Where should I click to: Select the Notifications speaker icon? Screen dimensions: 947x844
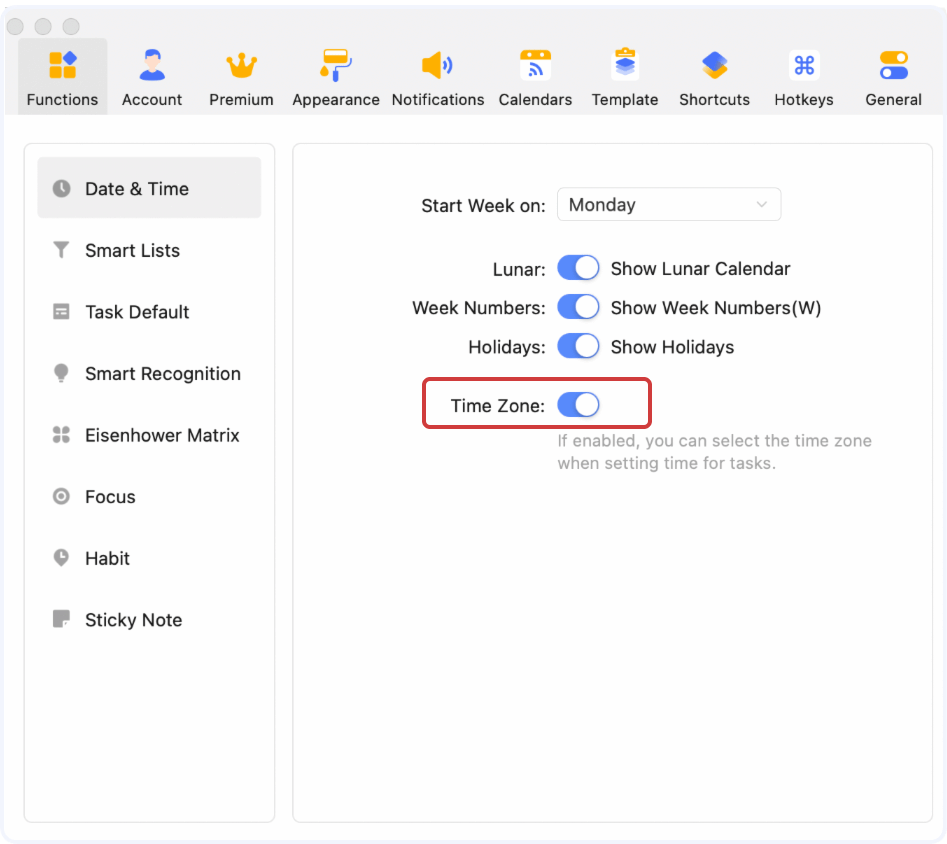click(437, 66)
